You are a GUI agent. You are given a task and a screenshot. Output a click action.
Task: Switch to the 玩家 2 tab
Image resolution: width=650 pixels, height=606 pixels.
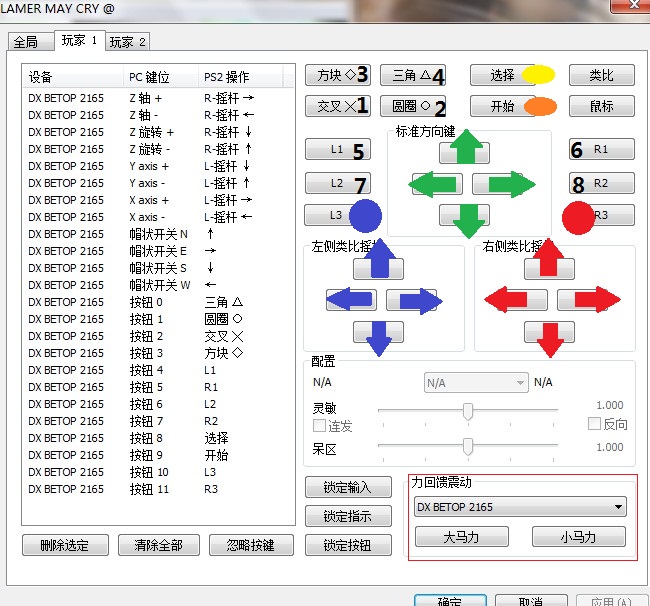point(128,42)
